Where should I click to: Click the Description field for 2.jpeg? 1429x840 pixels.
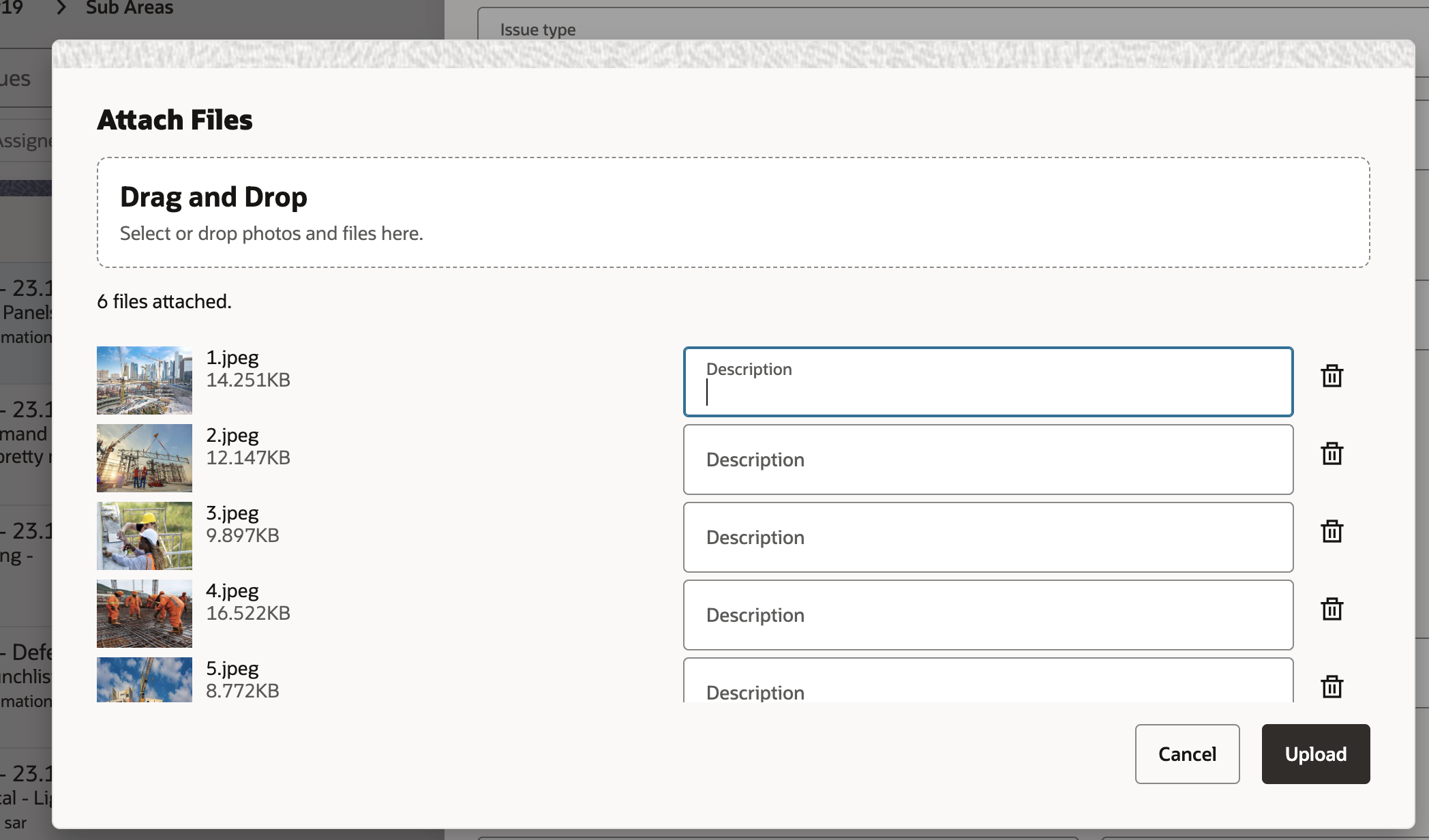click(988, 460)
